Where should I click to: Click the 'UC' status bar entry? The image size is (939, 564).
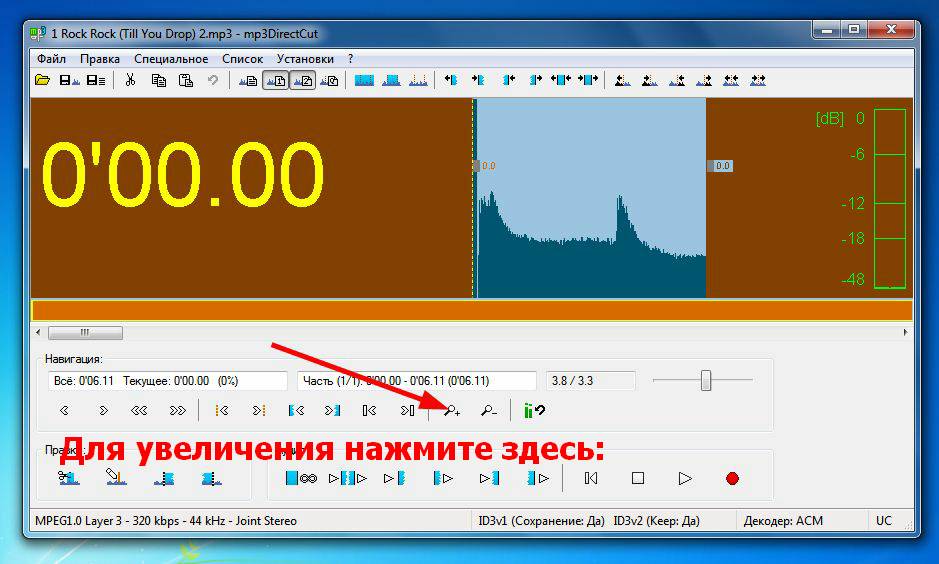pyautogui.click(x=884, y=521)
